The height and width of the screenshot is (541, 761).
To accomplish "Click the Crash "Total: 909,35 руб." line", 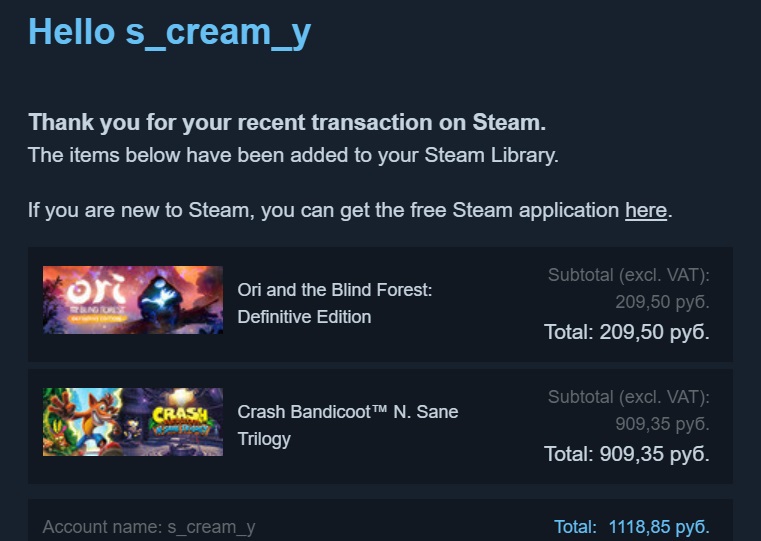I will [x=627, y=454].
